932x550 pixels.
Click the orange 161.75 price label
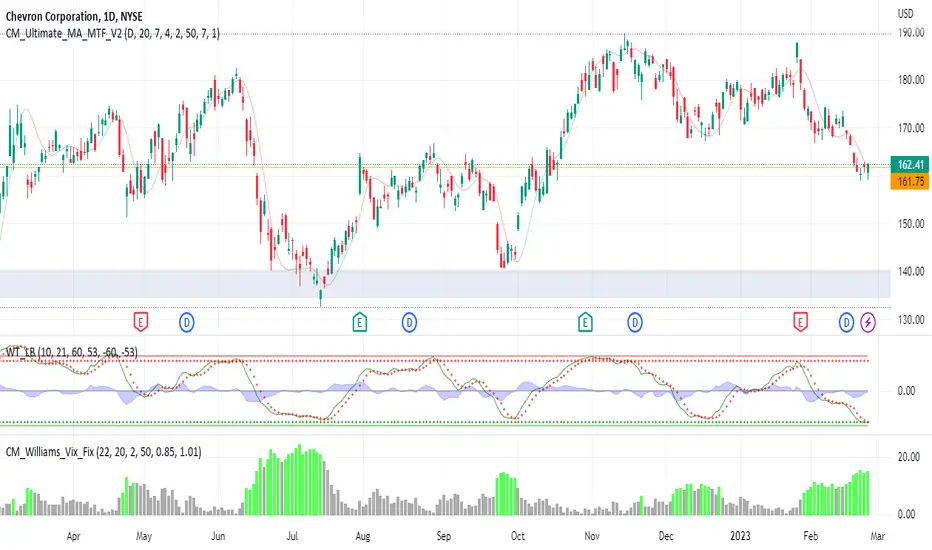click(909, 181)
